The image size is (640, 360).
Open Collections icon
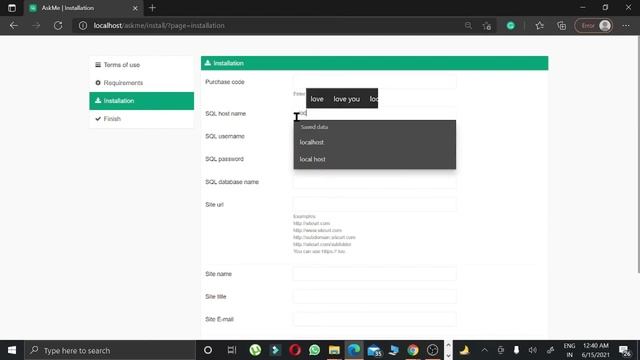point(562,25)
